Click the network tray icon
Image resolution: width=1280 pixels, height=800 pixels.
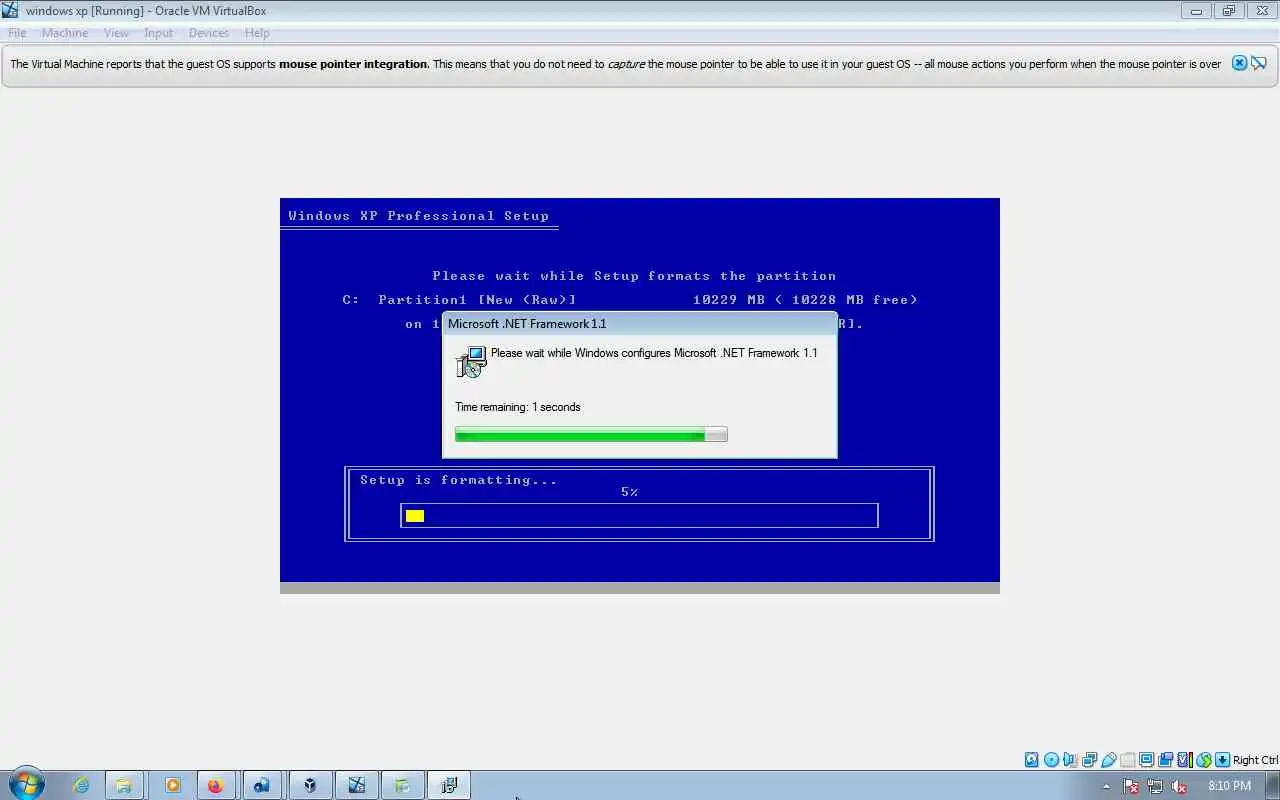click(x=1155, y=787)
